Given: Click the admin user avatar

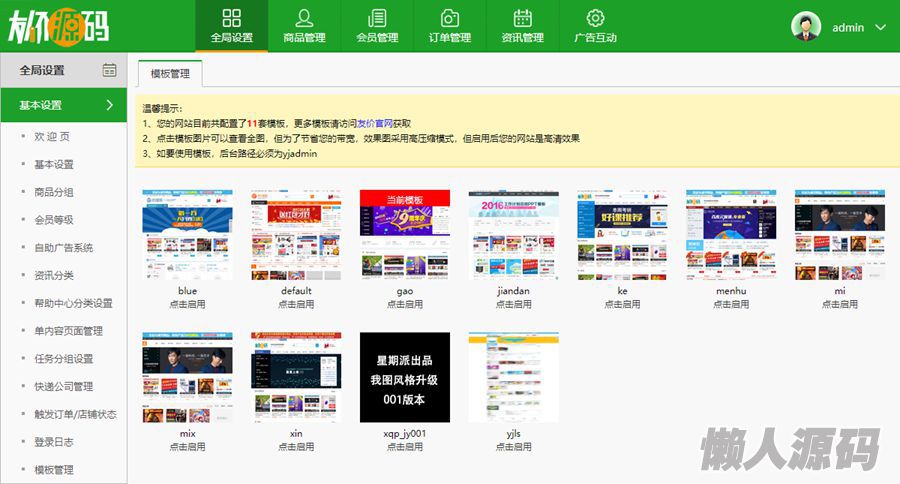Looking at the screenshot, I should 806,26.
